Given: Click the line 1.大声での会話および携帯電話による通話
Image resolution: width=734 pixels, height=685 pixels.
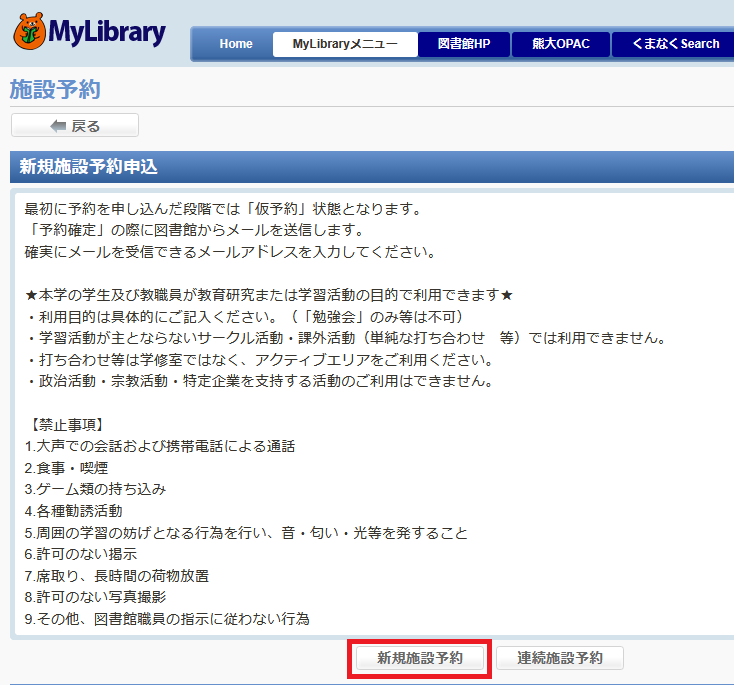Looking at the screenshot, I should pos(160,446).
